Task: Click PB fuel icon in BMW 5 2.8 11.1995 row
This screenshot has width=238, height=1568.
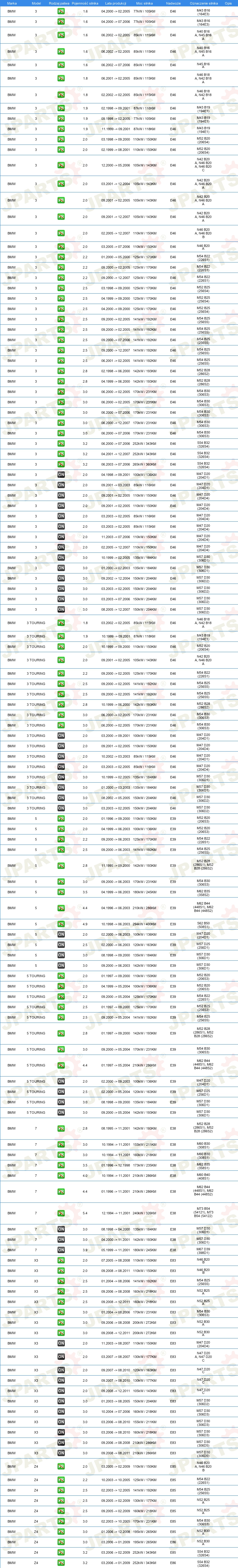Action: click(61, 866)
